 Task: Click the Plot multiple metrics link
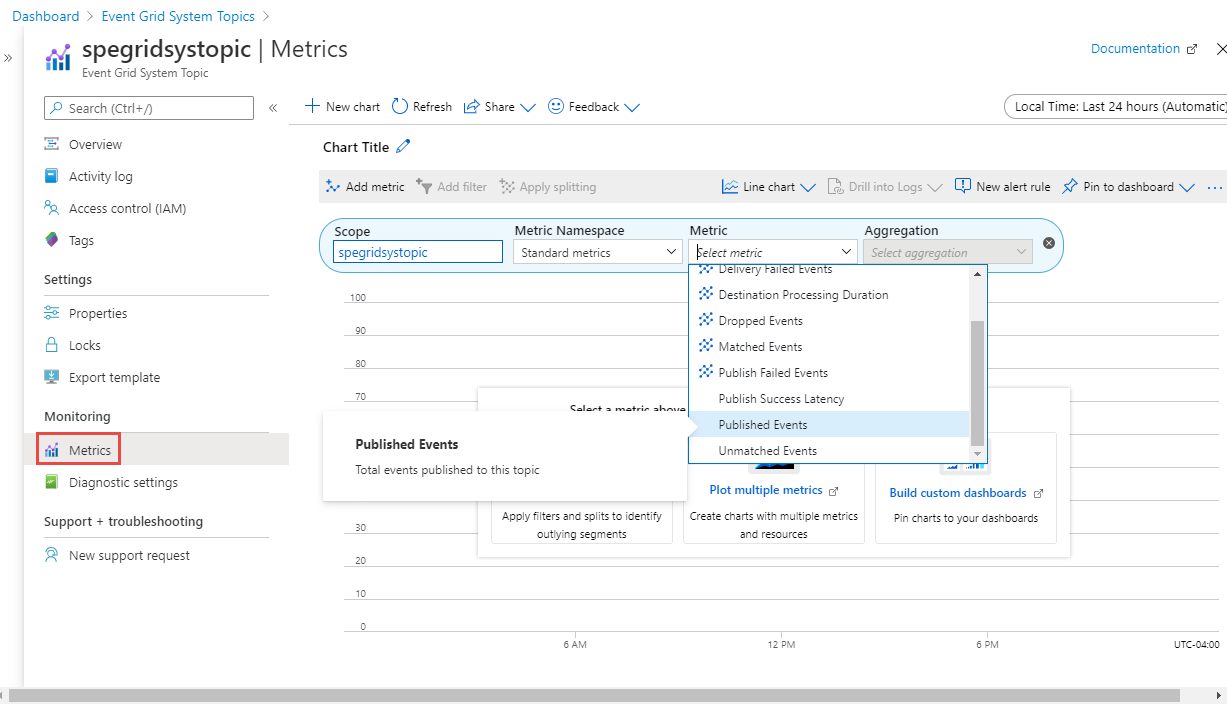pyautogui.click(x=767, y=489)
